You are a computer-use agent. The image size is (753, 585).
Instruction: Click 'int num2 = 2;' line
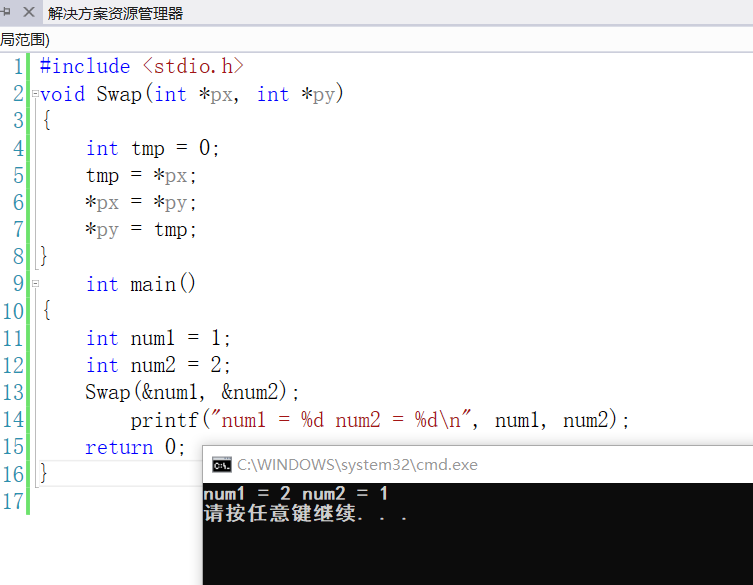(x=158, y=365)
